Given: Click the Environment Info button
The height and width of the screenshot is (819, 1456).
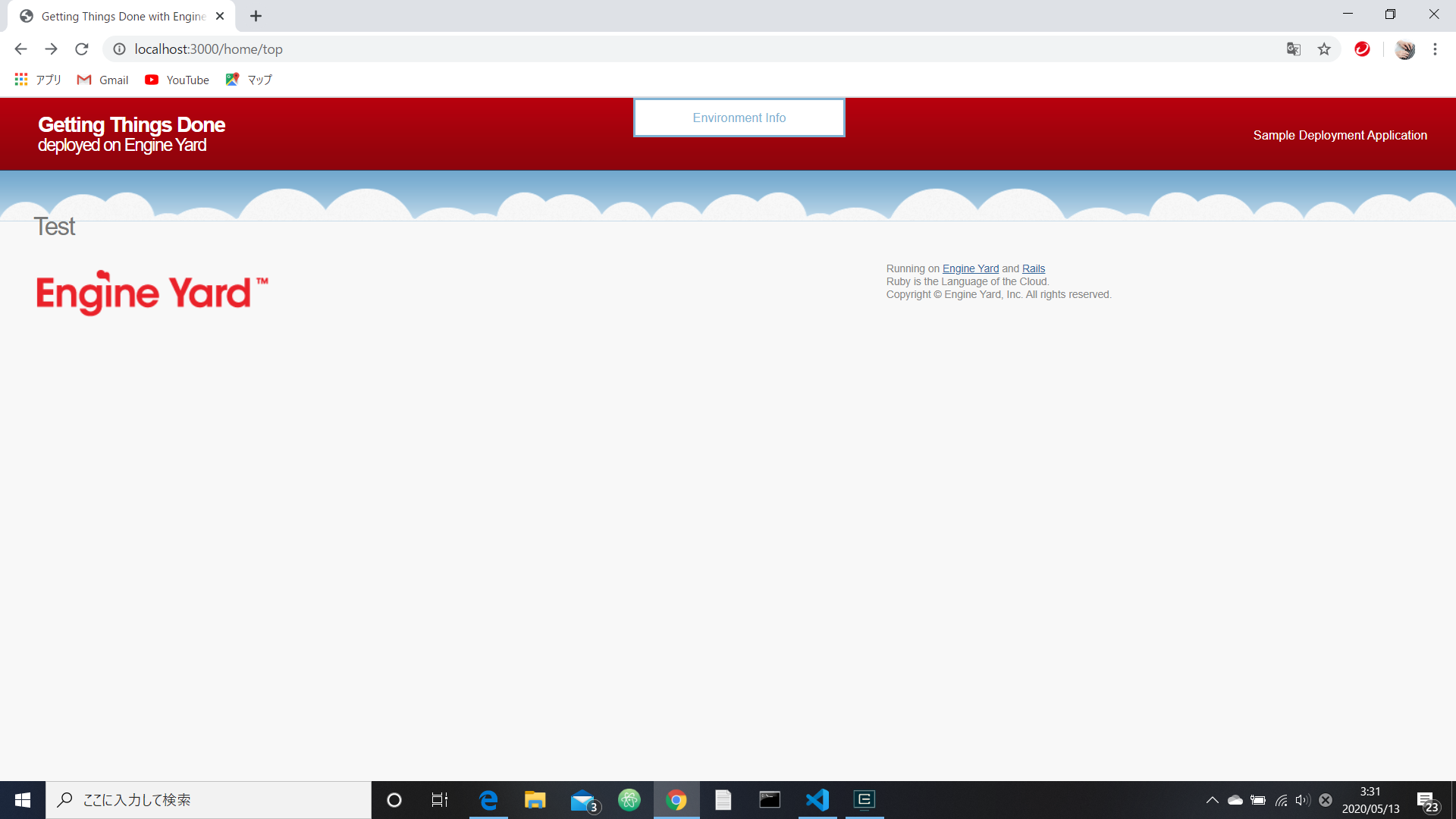Looking at the screenshot, I should 739,118.
